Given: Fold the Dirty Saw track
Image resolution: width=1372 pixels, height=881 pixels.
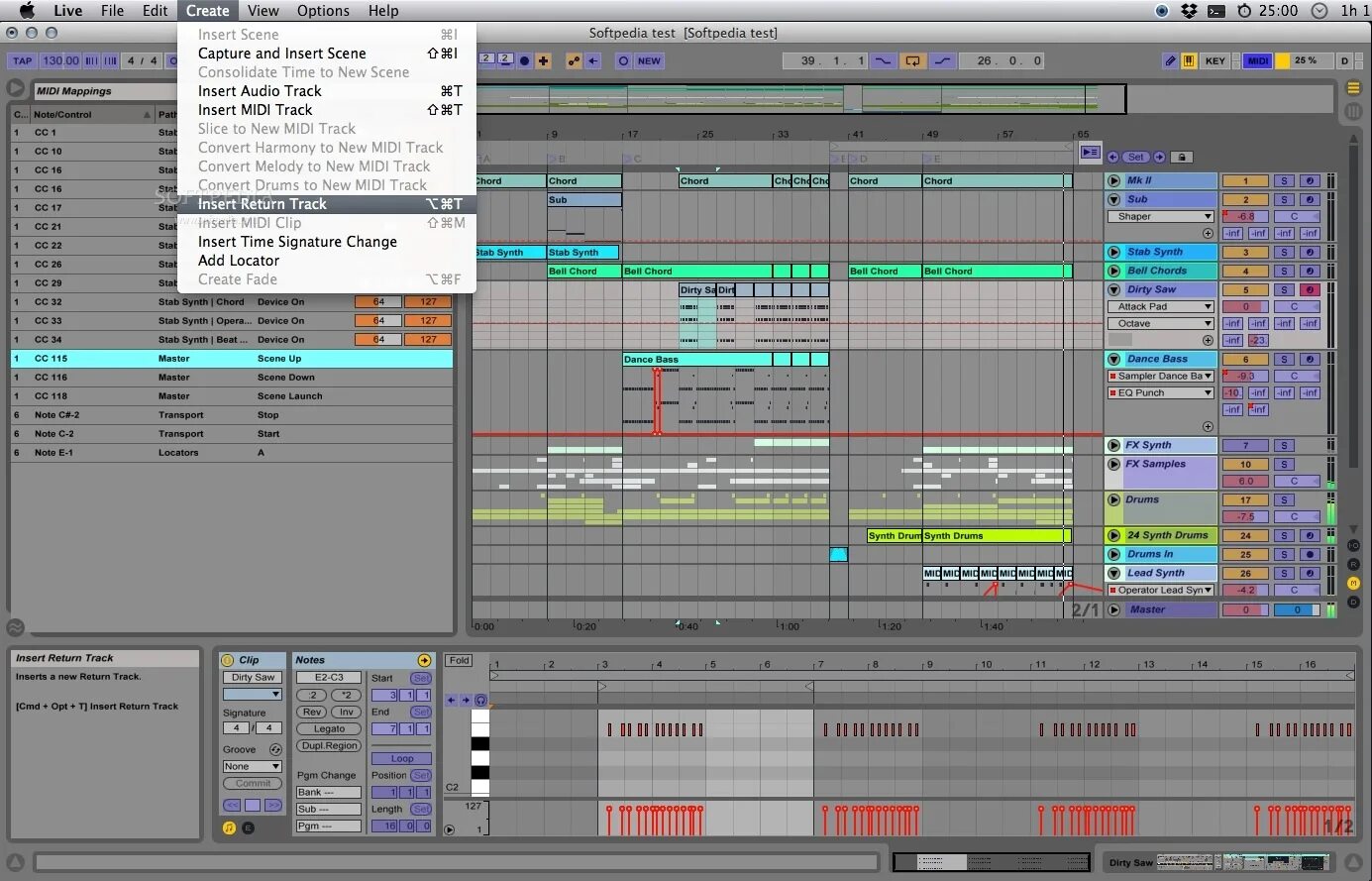Looking at the screenshot, I should 1114,289.
